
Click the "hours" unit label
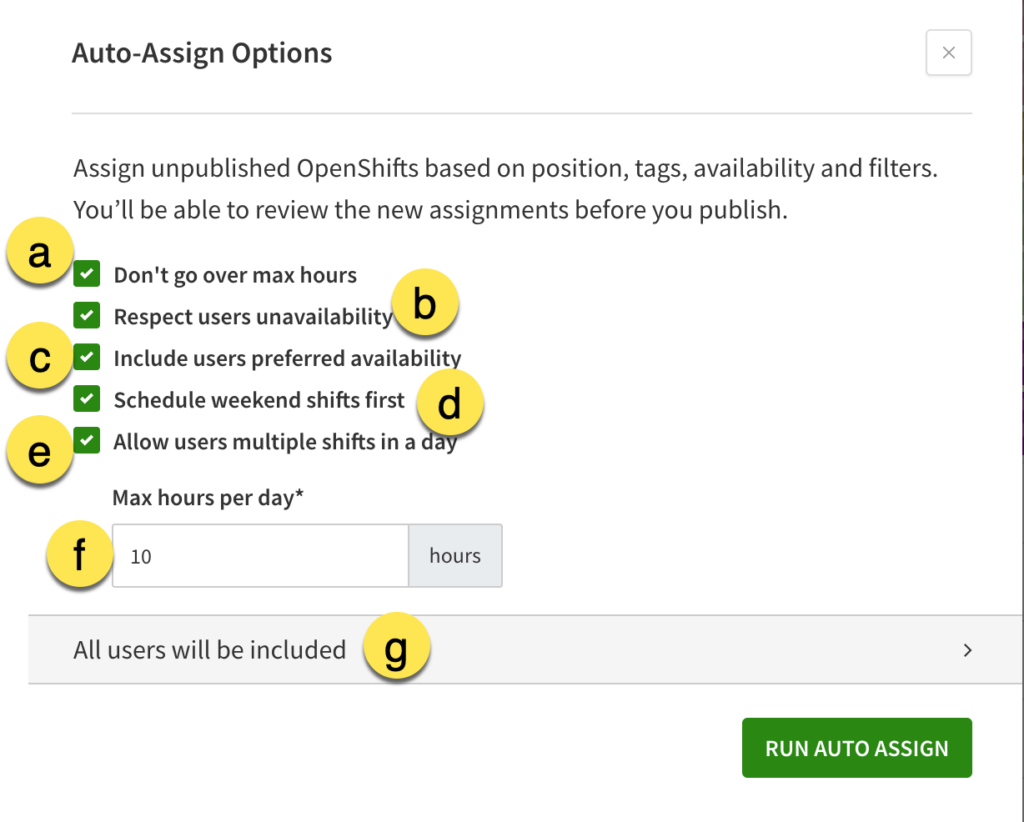pos(454,555)
